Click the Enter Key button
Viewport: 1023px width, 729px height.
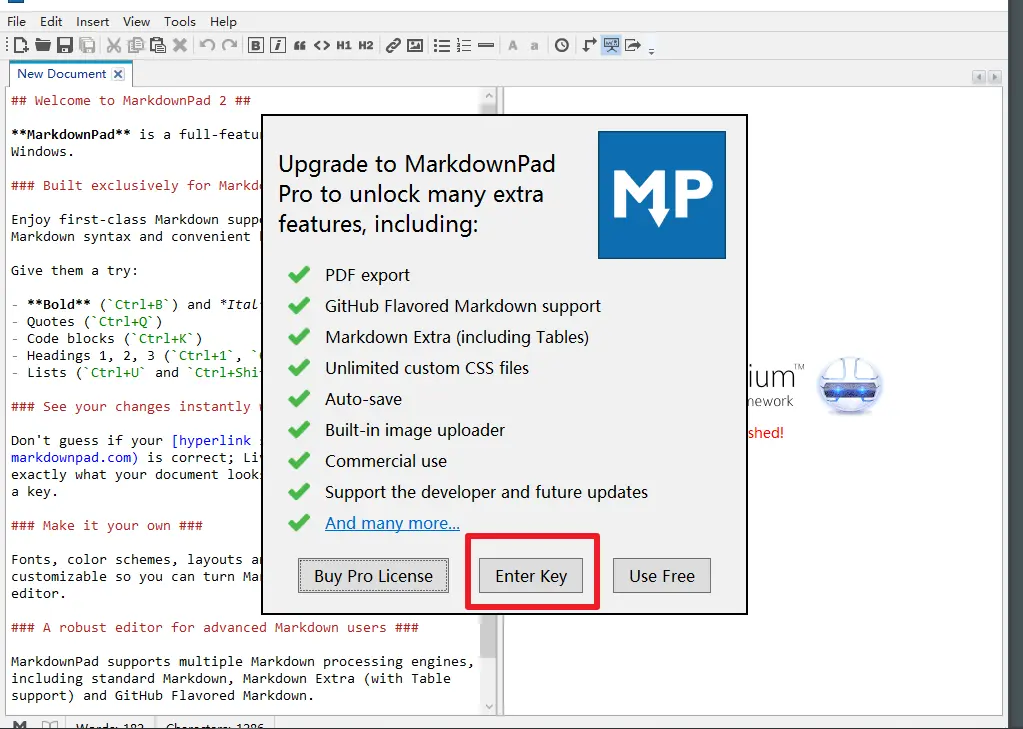click(531, 576)
